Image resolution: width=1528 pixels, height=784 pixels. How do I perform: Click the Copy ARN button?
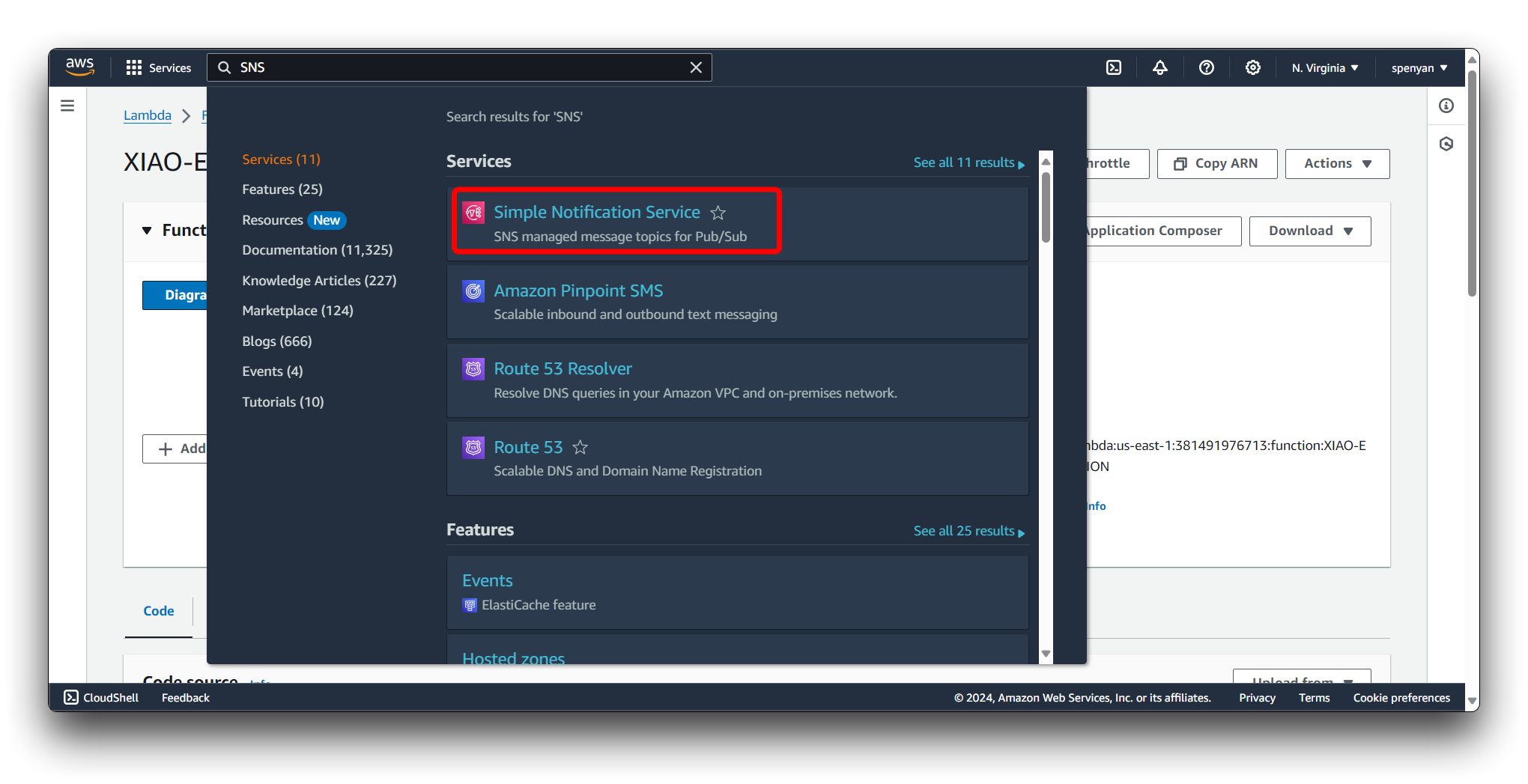(1216, 163)
